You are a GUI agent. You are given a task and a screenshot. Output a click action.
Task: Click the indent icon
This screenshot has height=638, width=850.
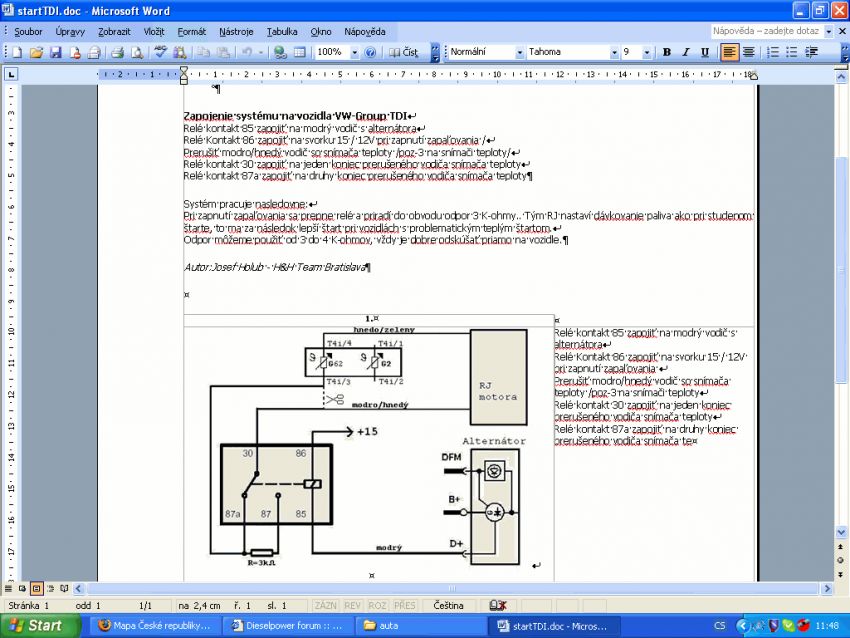click(812, 52)
